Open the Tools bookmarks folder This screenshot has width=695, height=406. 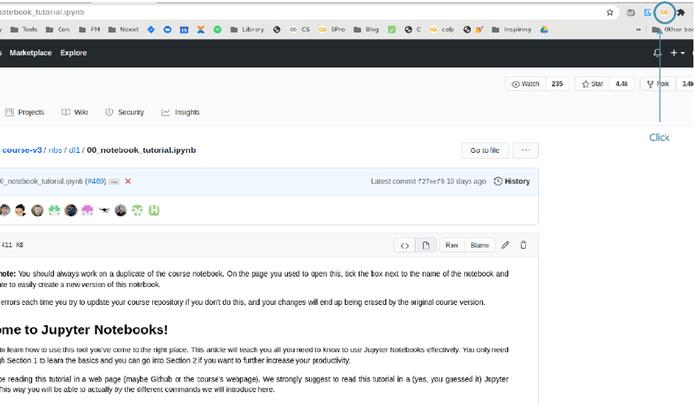point(24,30)
